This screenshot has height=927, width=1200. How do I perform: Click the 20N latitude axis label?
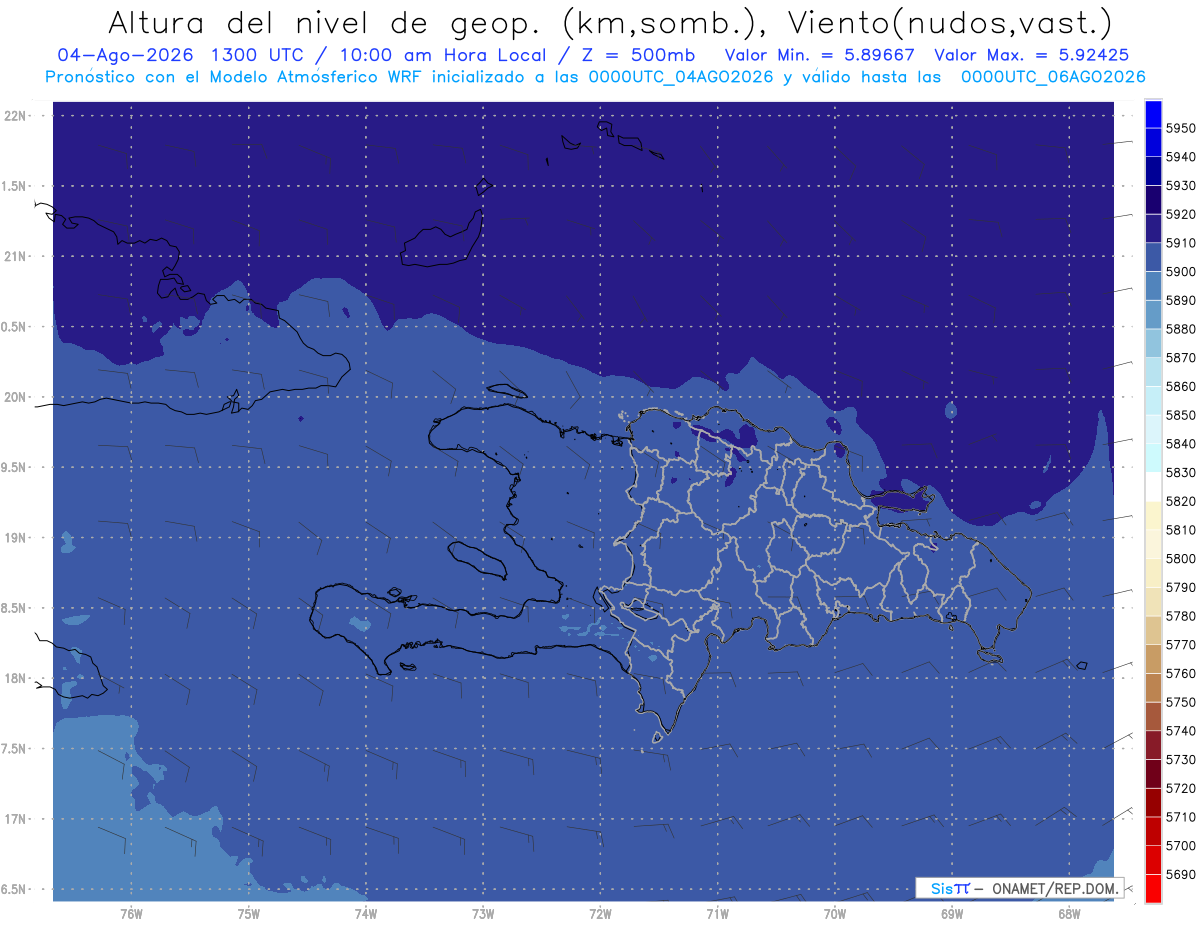click(x=17, y=397)
